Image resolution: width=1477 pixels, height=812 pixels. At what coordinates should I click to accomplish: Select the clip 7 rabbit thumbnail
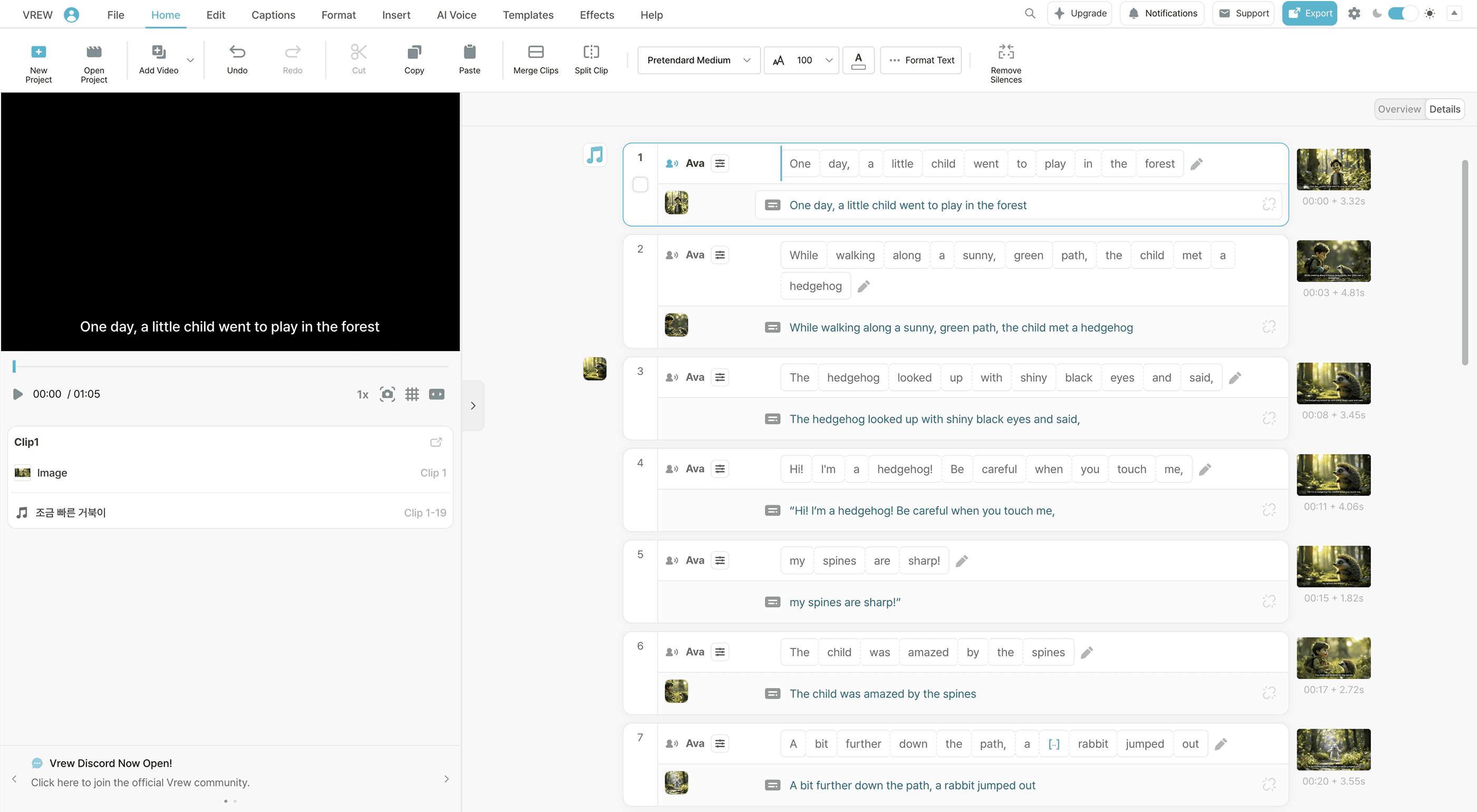[1333, 750]
